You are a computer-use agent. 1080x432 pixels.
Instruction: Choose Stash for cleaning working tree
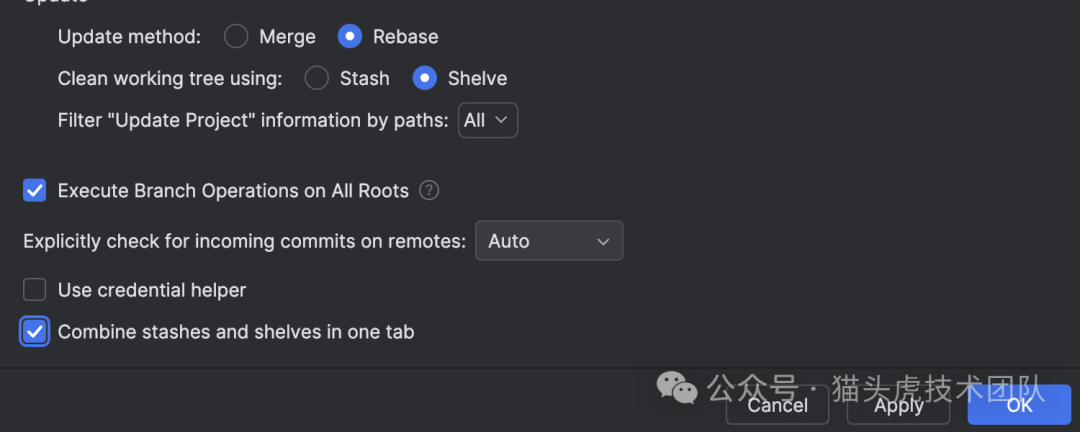coord(316,78)
